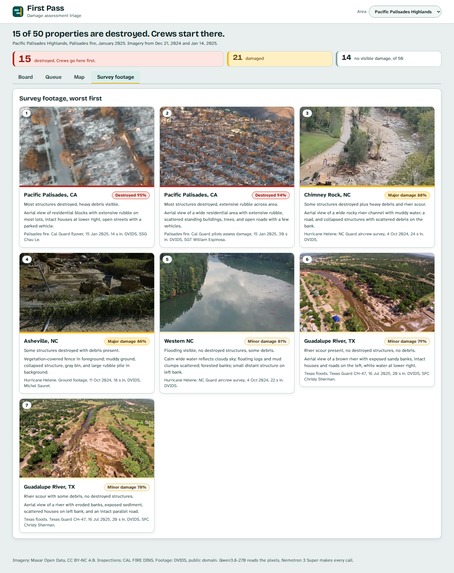Screen dimensions: 454x573
Task: Open the Area dropdown Pacific Palisades Highlands
Action: [405, 12]
